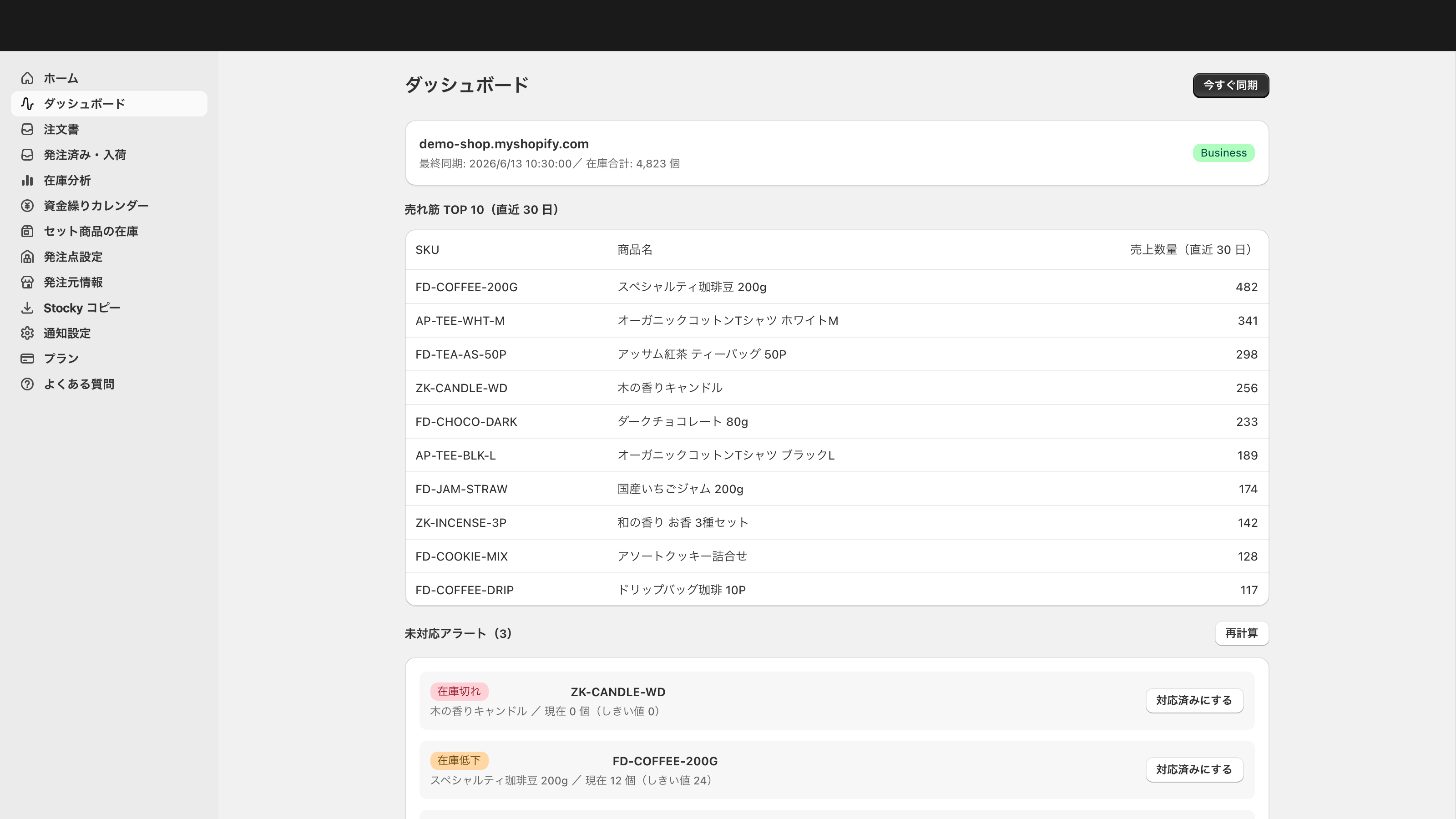Viewport: 1456px width, 819px height.
Task: Click the 売上数量（直近 30 日） column header
Action: tap(1194, 250)
